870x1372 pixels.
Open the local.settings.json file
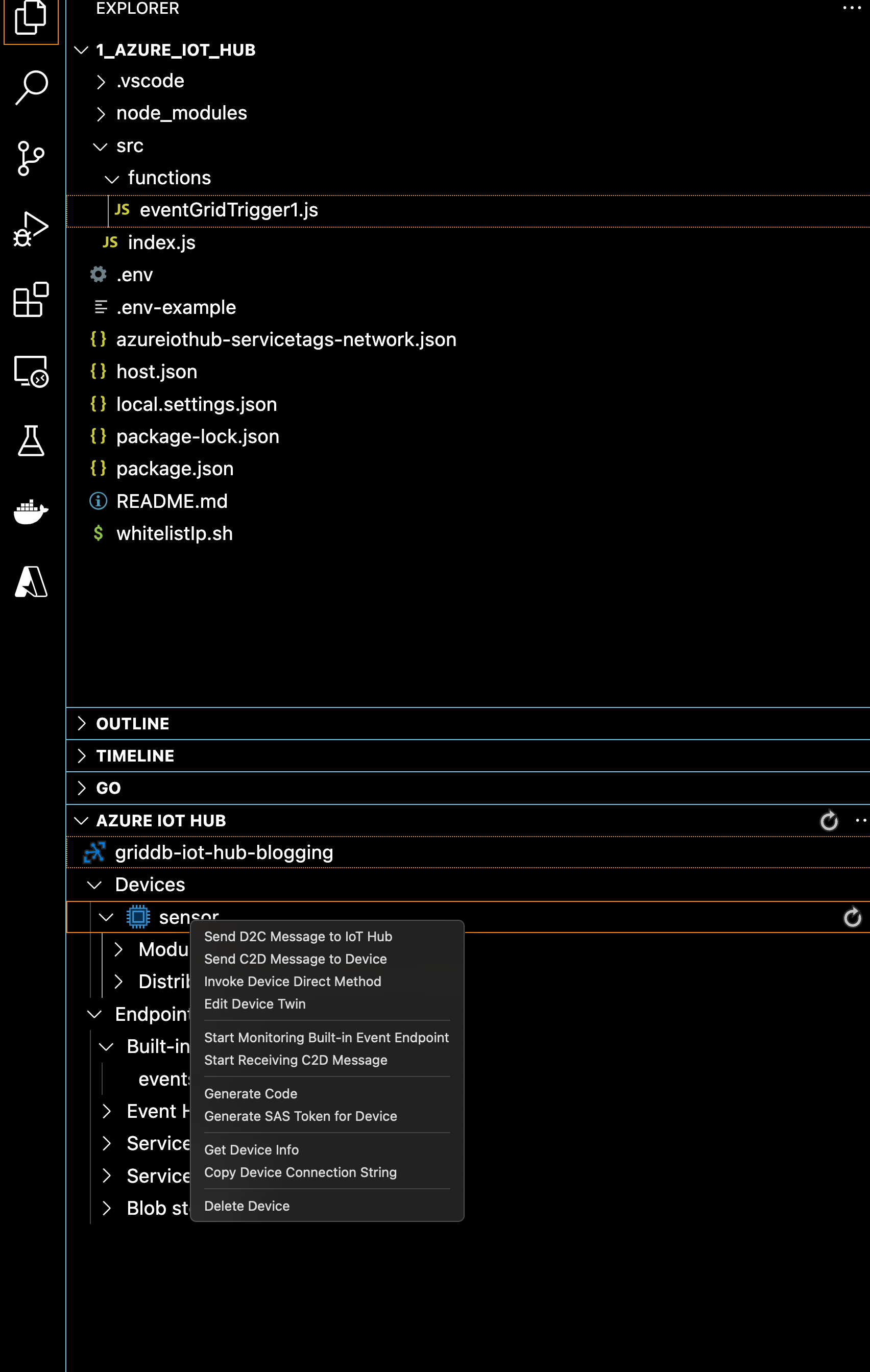tap(196, 405)
